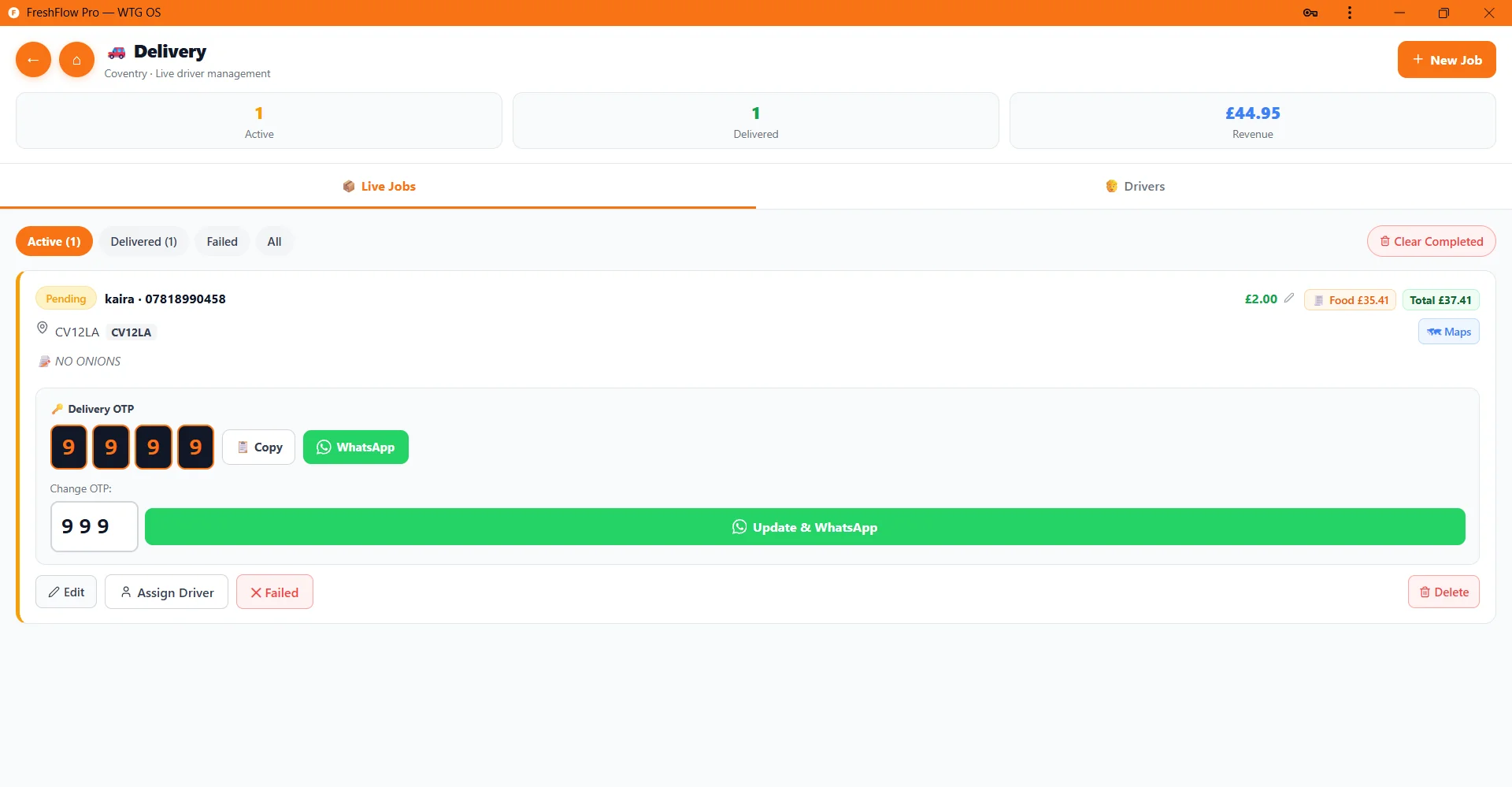Copy the delivery OTP

click(x=258, y=447)
